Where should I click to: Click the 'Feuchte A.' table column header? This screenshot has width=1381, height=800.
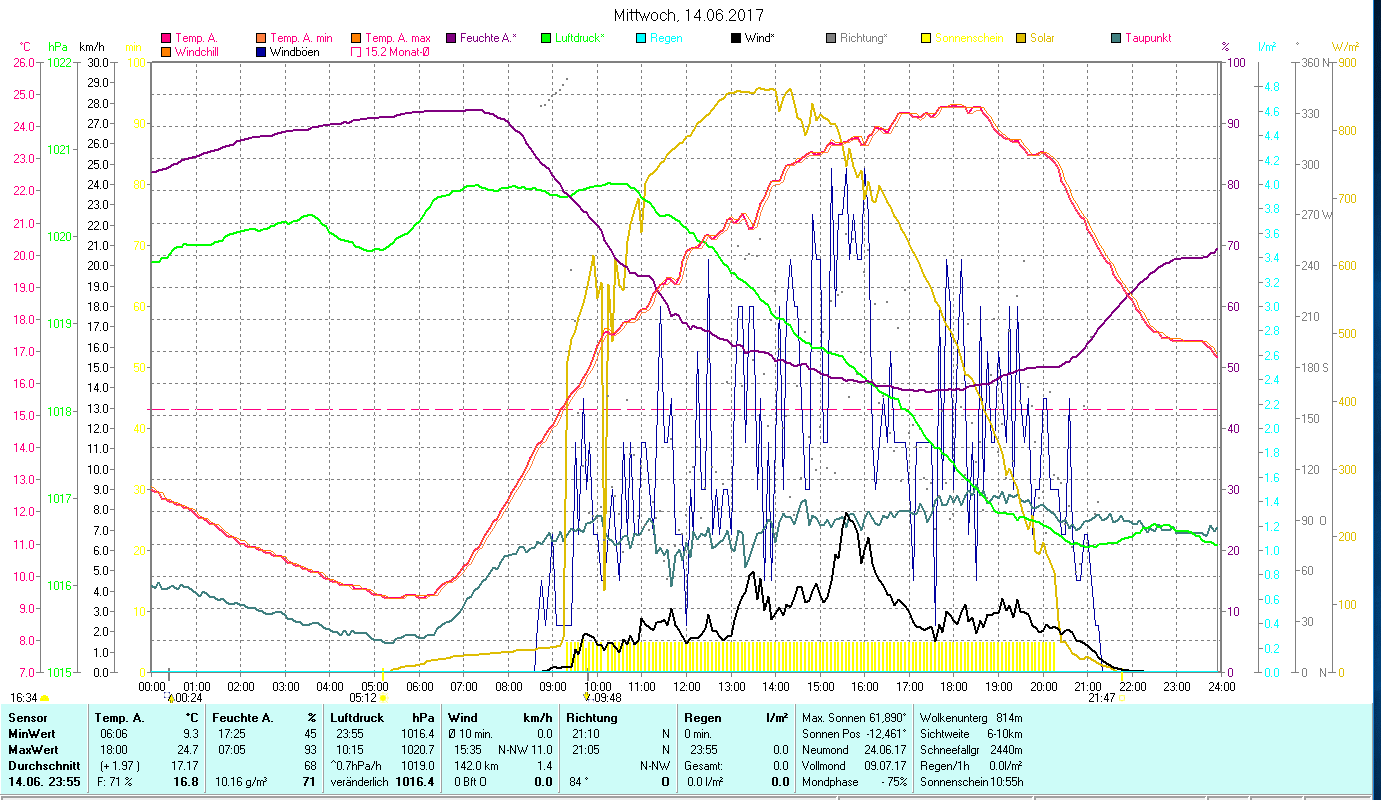click(241, 718)
